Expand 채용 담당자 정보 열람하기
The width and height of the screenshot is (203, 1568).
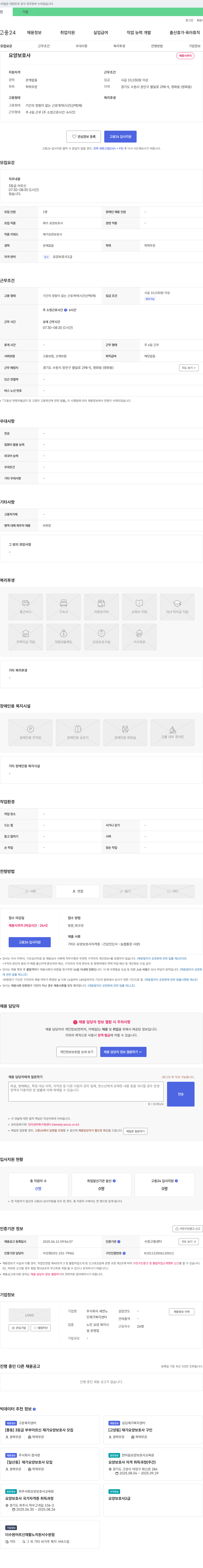coord(123,1052)
